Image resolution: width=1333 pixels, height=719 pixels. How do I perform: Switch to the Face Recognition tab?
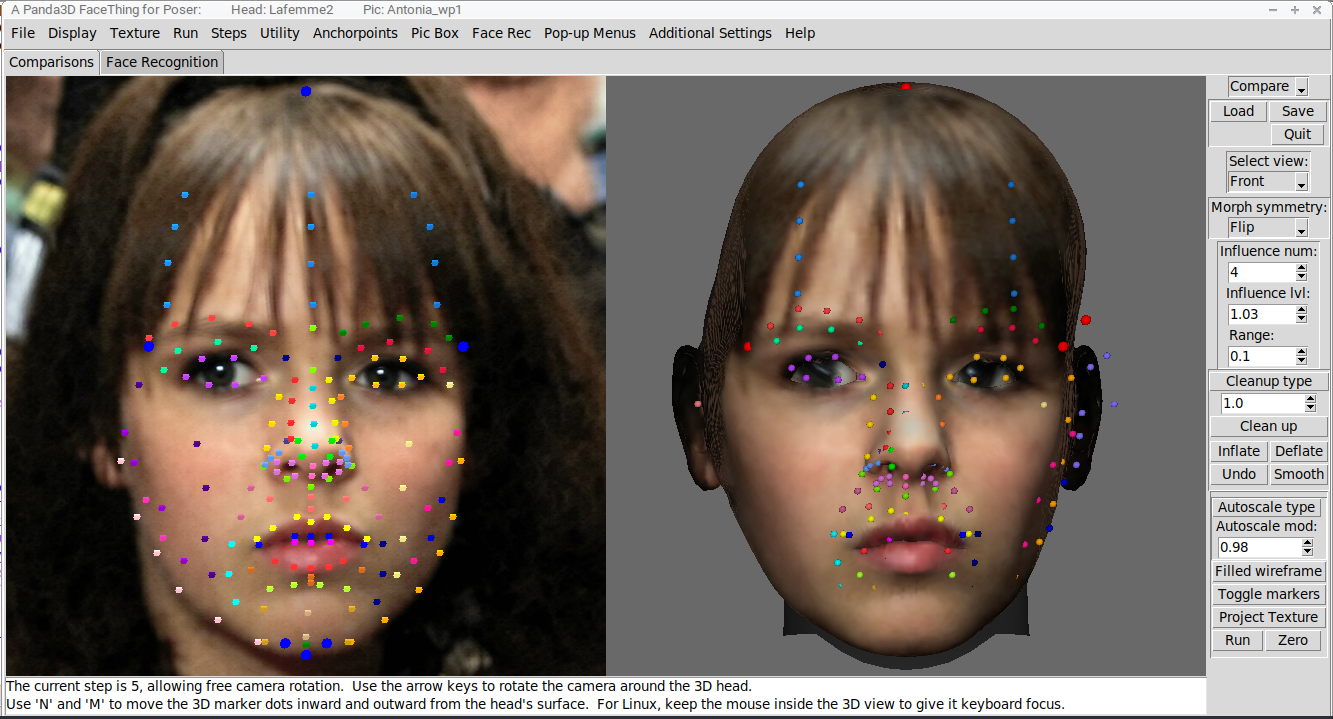point(162,62)
